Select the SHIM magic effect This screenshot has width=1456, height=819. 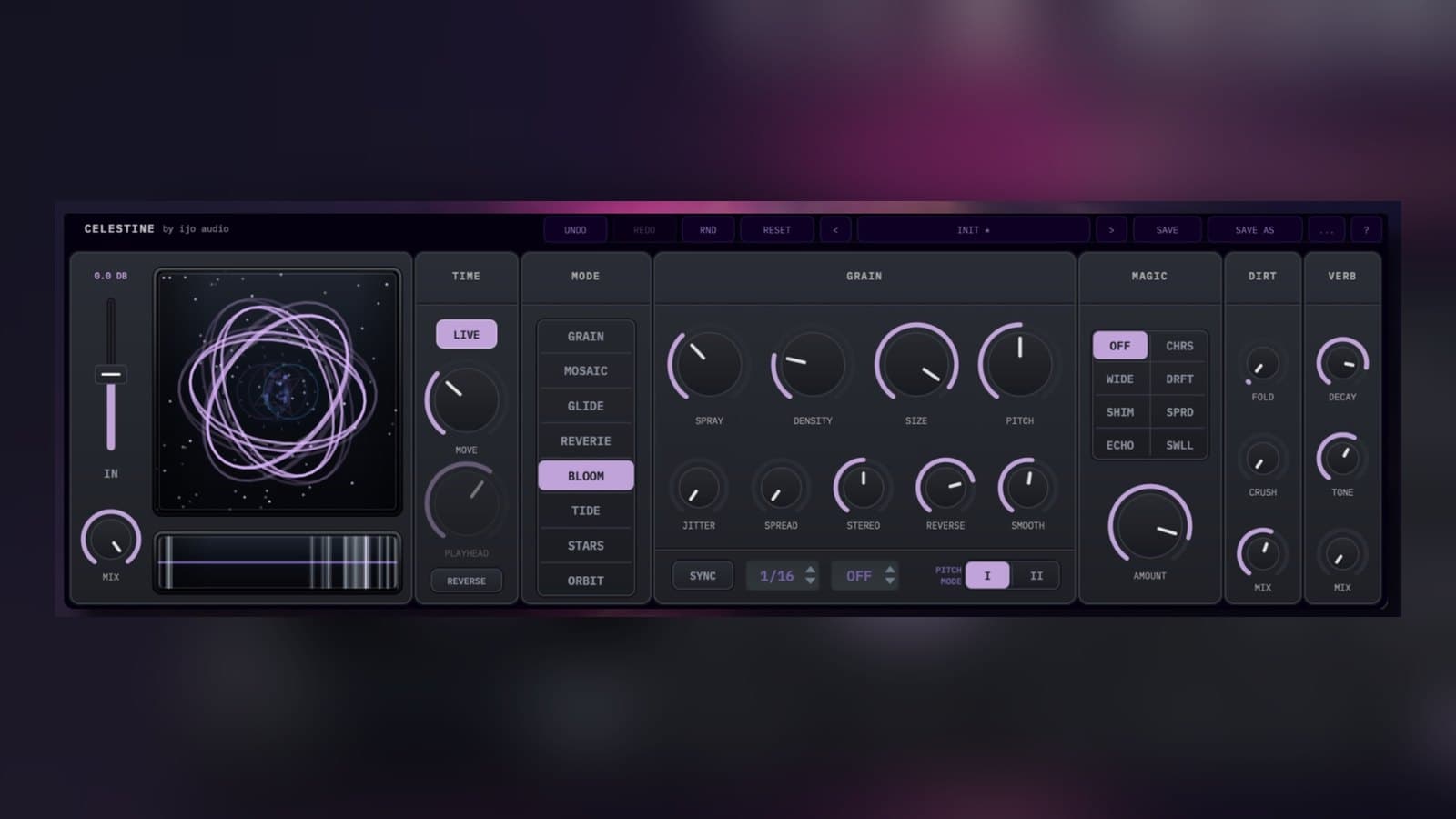pyautogui.click(x=1120, y=412)
